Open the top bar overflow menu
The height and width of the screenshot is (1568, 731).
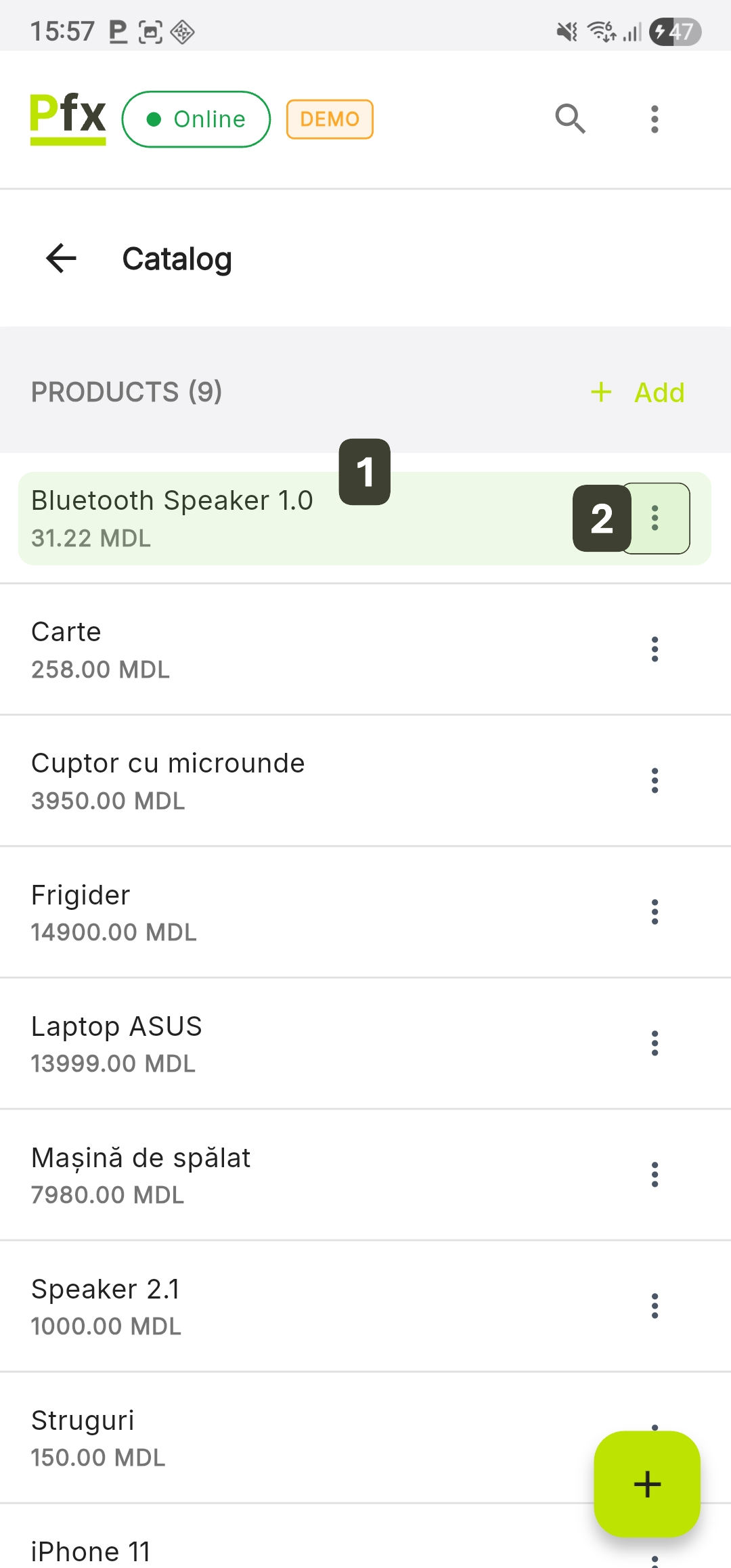click(655, 119)
